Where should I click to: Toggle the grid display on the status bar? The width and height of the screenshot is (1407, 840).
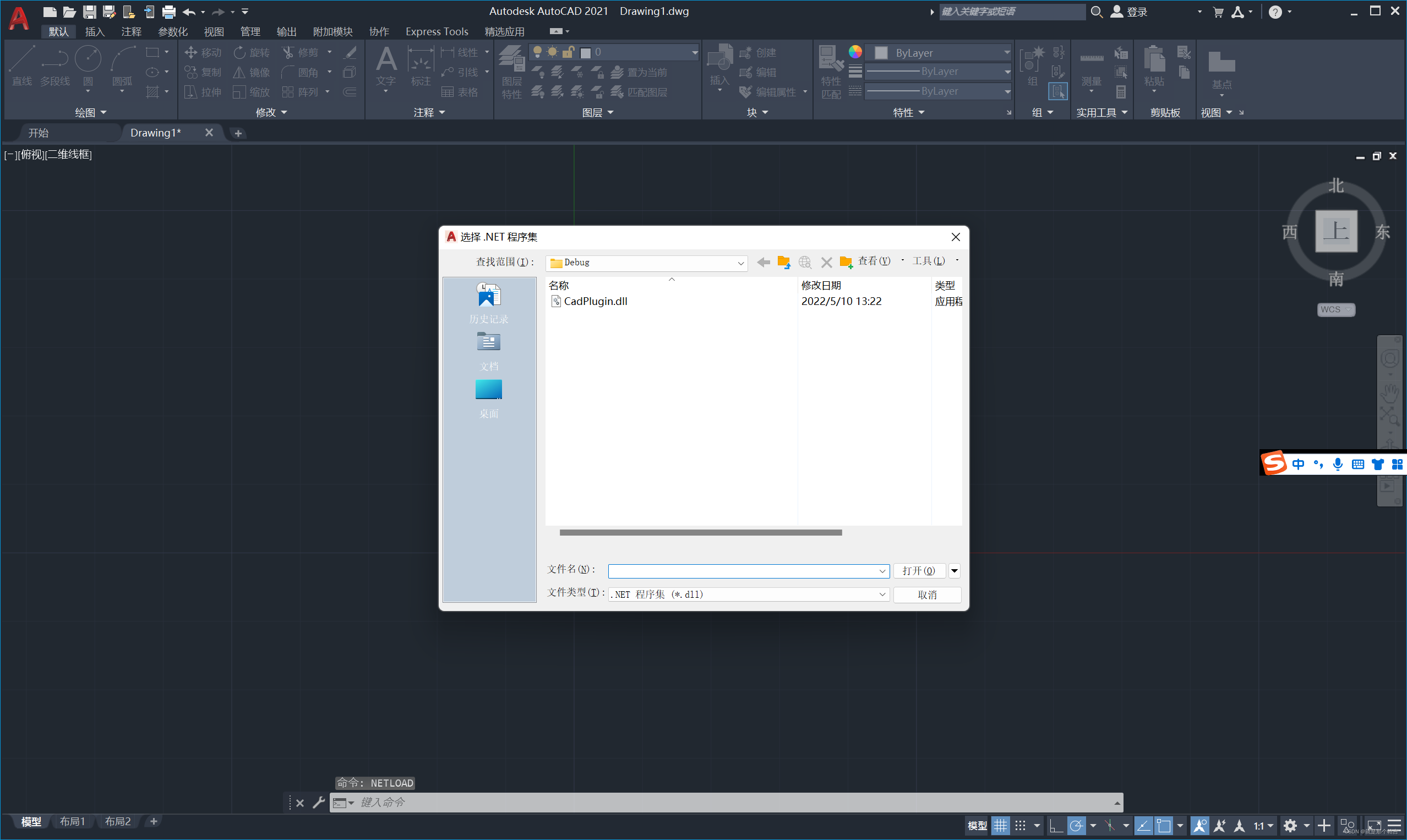click(1000, 825)
